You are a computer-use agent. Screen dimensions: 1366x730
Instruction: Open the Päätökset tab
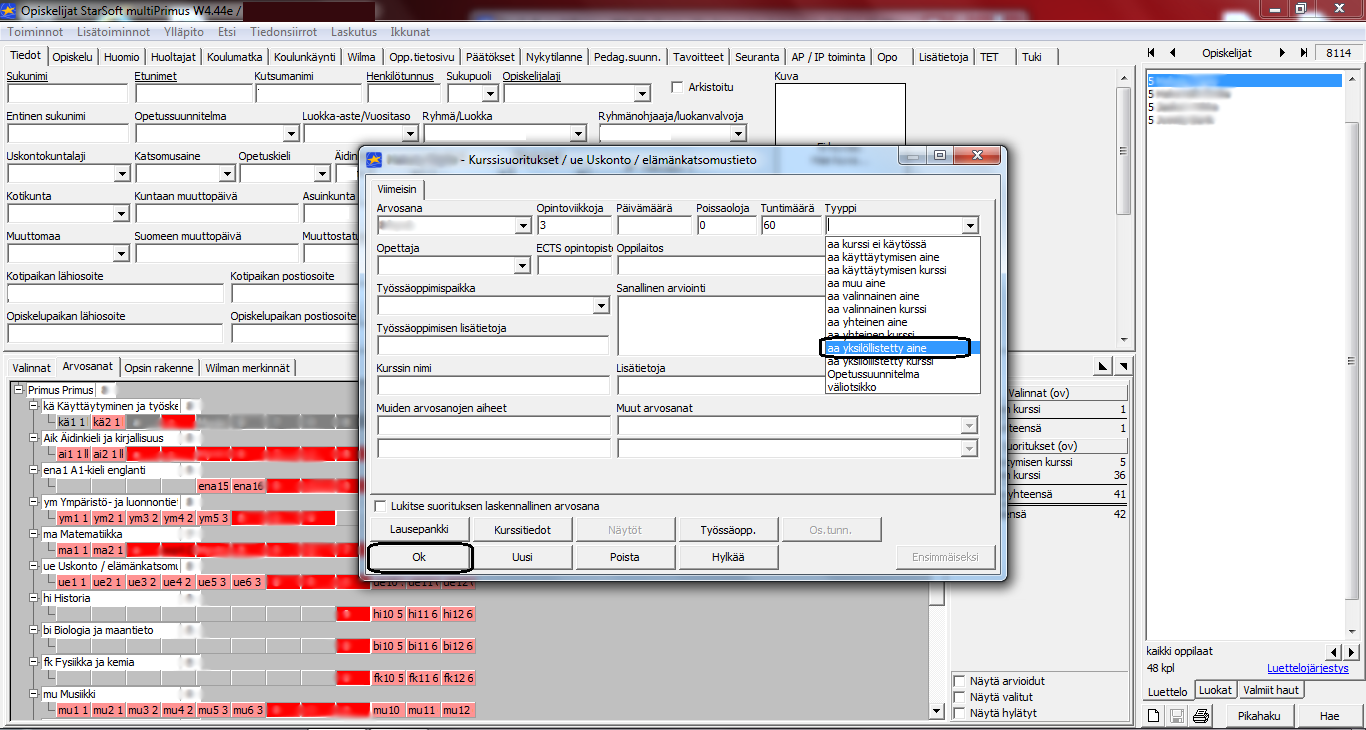(x=491, y=57)
